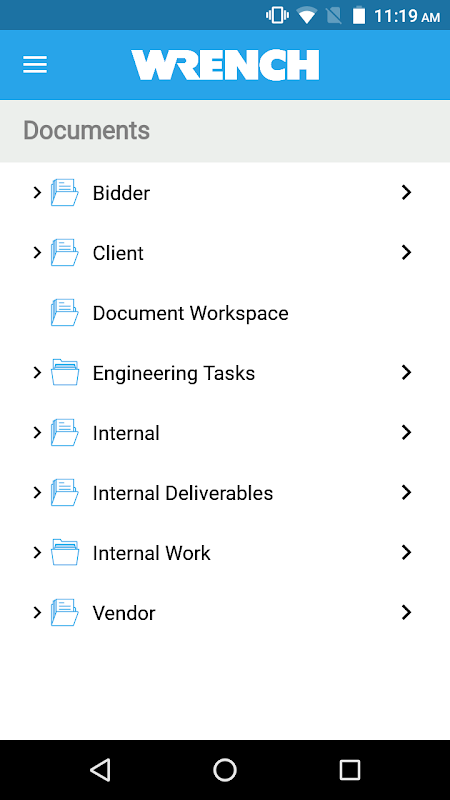Expand the Internal tree node

[x=37, y=433]
